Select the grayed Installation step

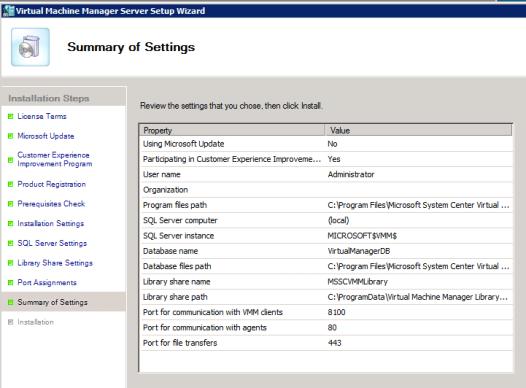coord(36,322)
